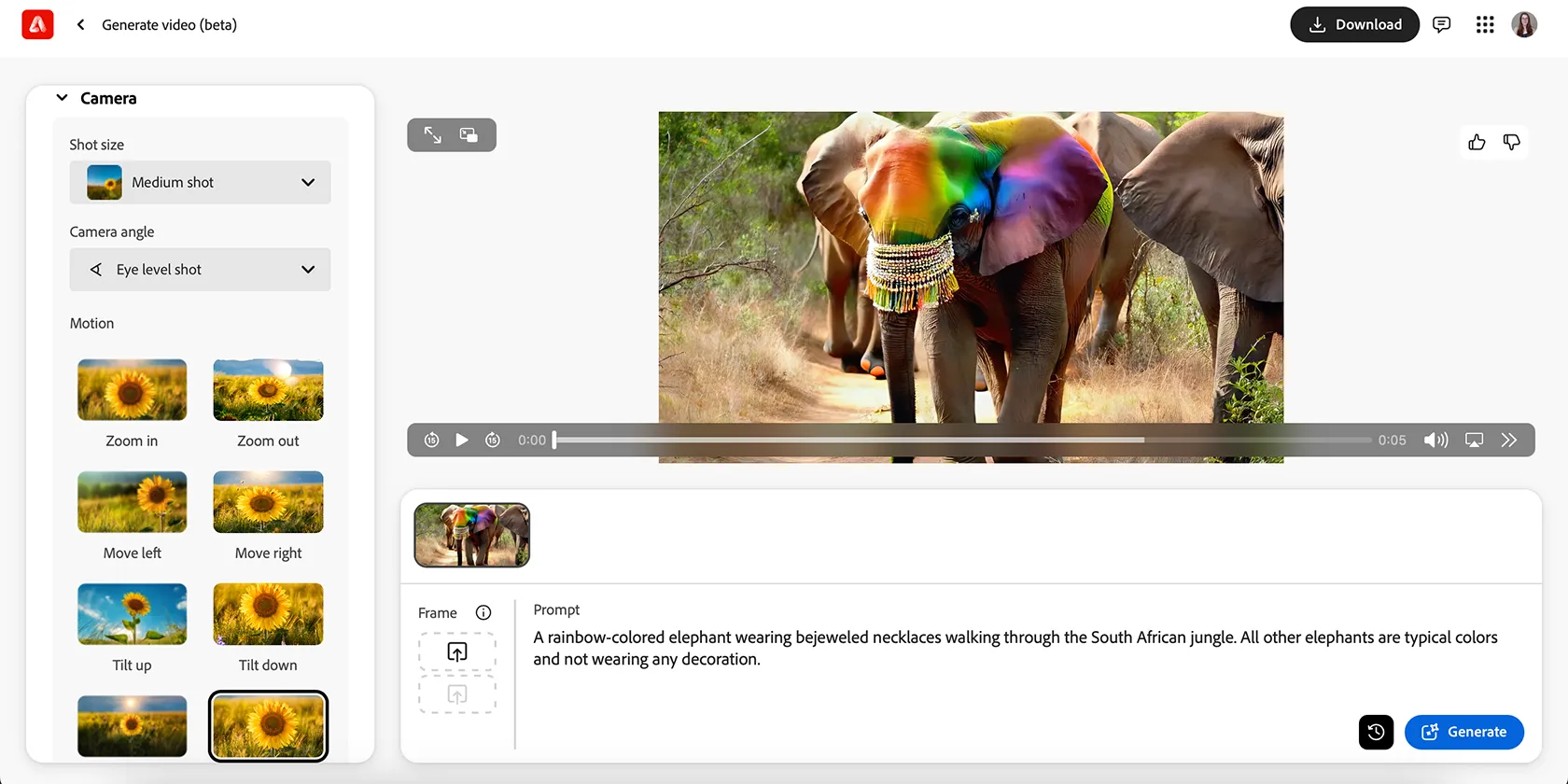
Task: Click the Generate button
Action: coord(1464,732)
